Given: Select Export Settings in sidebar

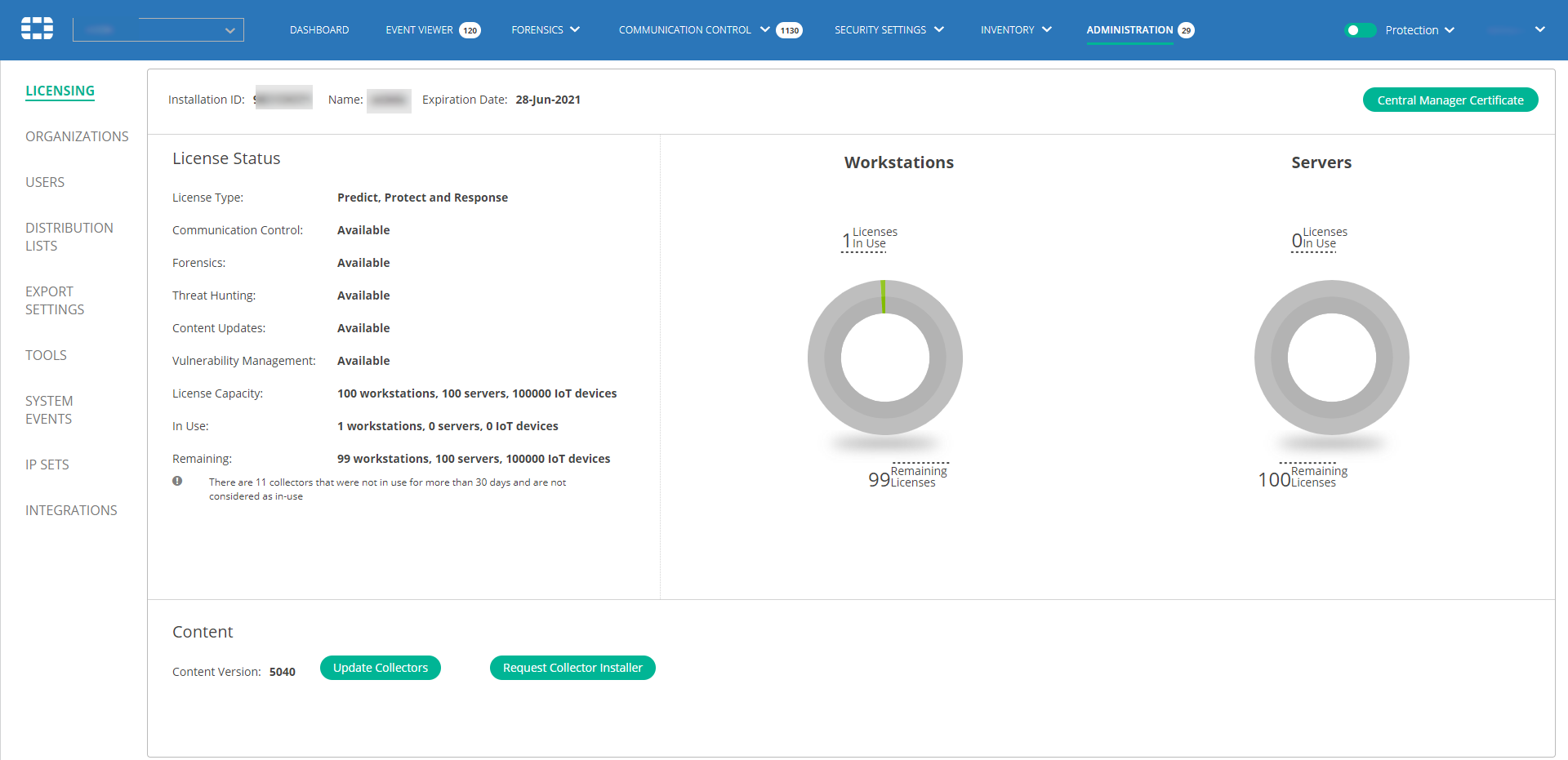Looking at the screenshot, I should click(x=55, y=300).
